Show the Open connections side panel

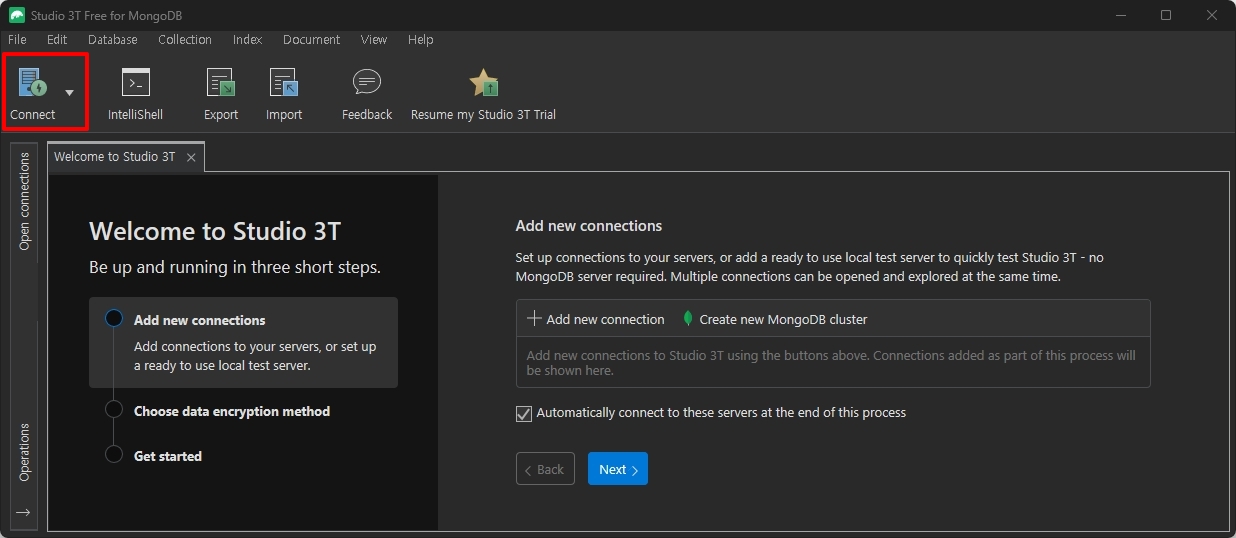click(x=25, y=201)
